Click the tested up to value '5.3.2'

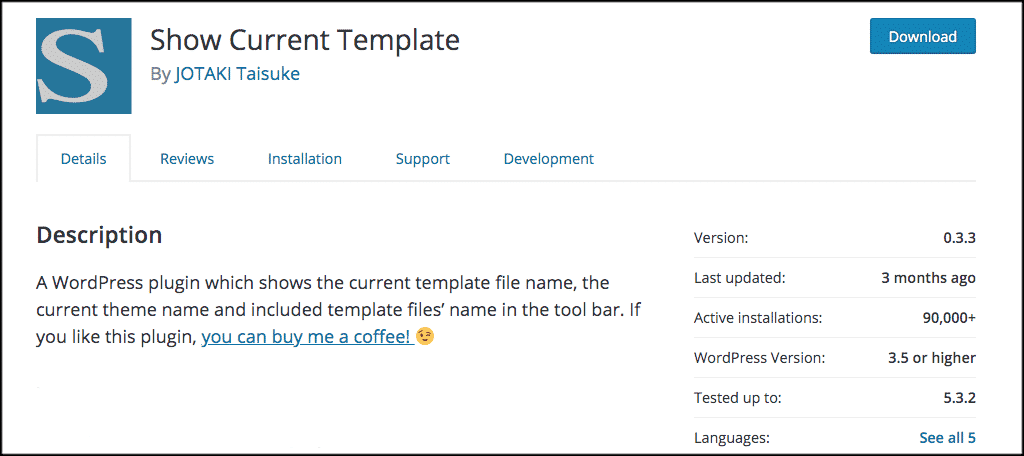(x=959, y=398)
